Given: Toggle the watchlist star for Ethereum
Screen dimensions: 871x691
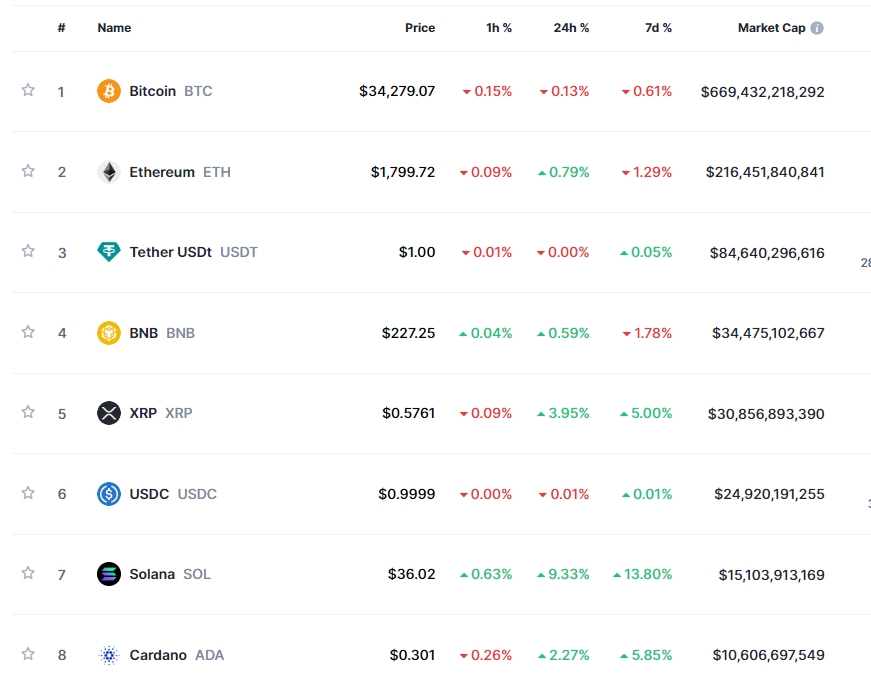Looking at the screenshot, I should (28, 171).
